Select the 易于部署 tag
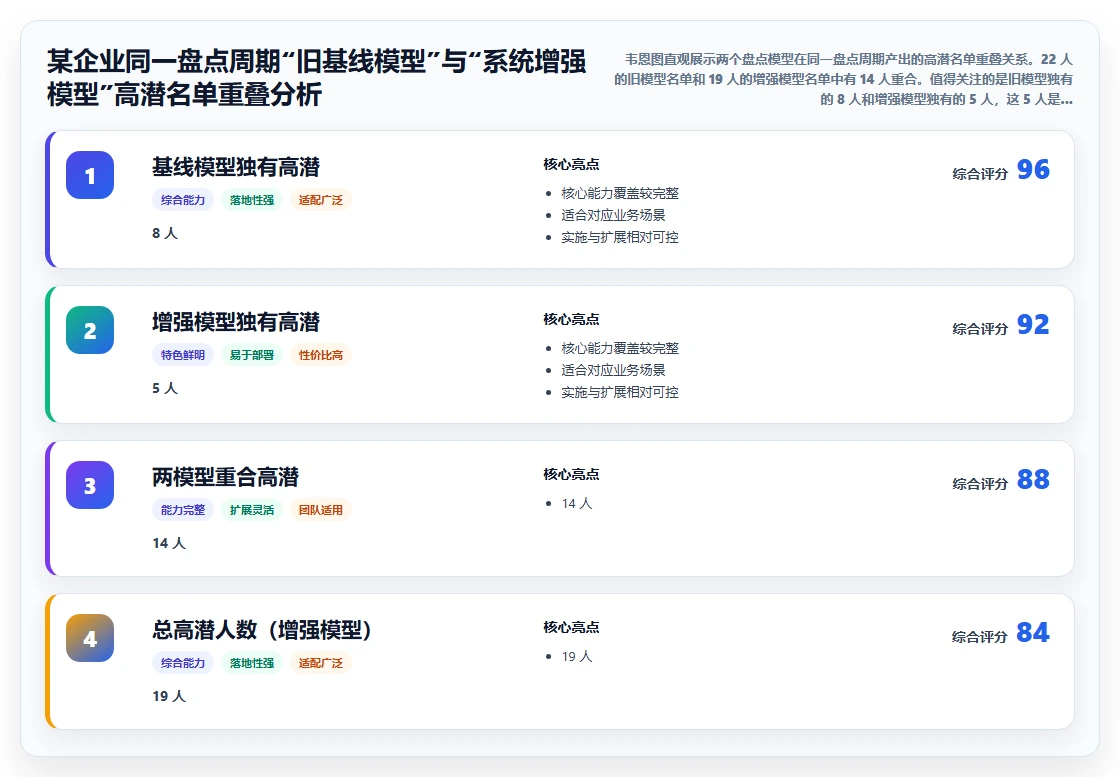 pyautogui.click(x=251, y=355)
